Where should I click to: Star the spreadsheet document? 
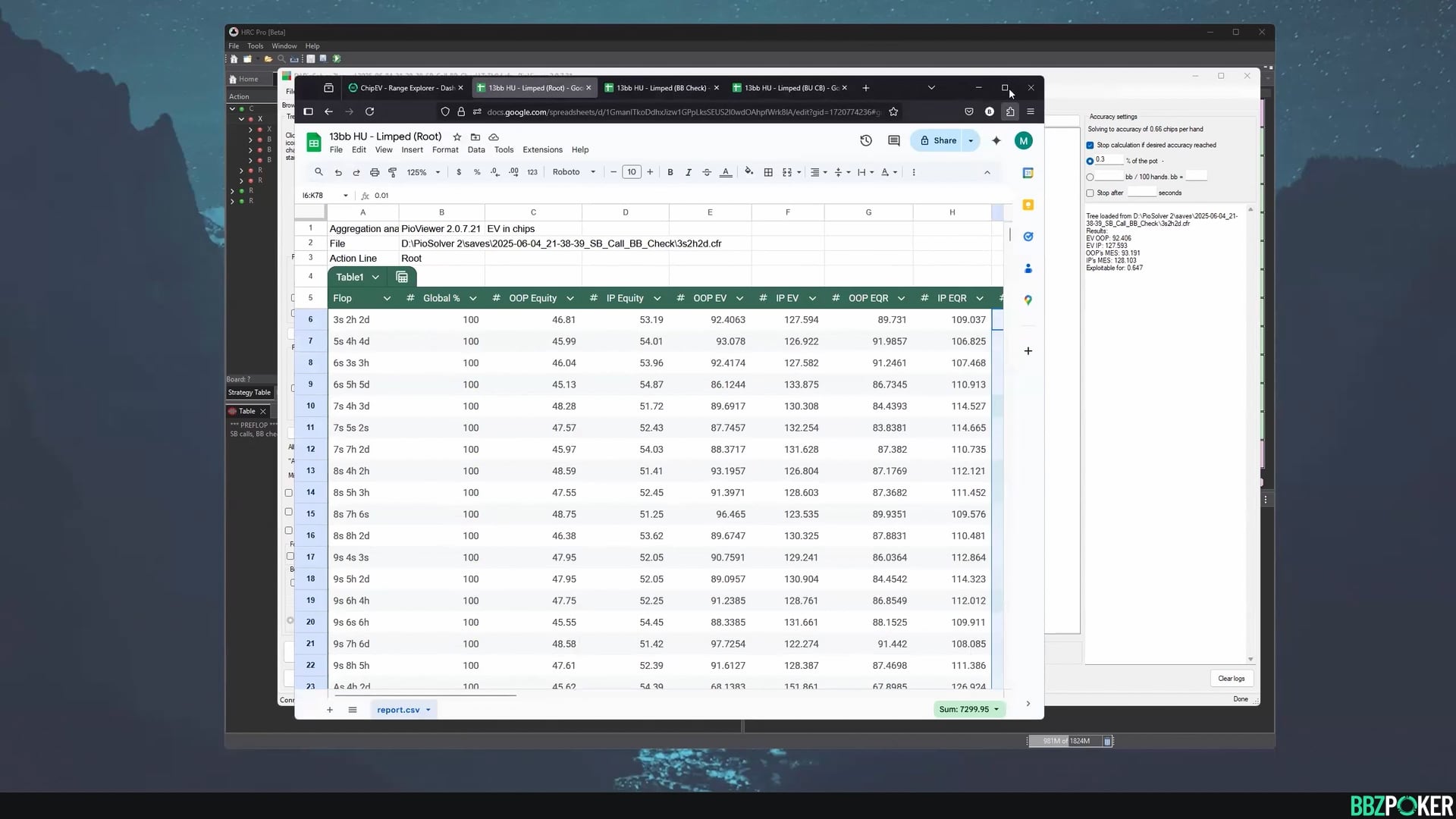tap(457, 137)
